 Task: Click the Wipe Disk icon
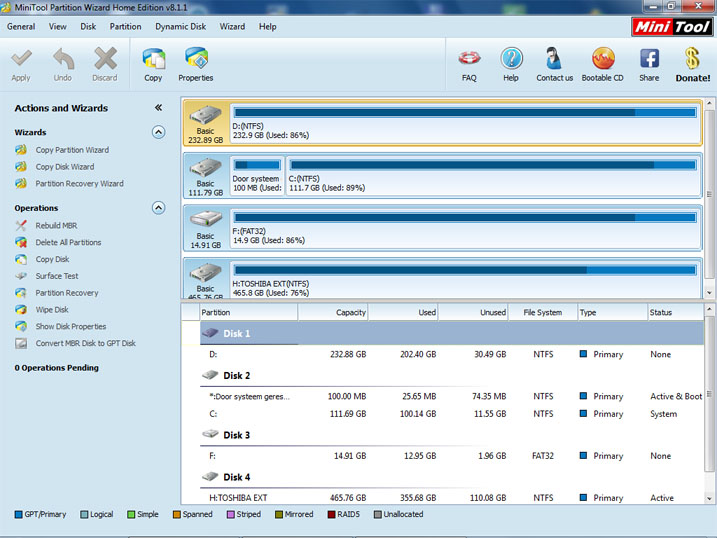[21, 309]
